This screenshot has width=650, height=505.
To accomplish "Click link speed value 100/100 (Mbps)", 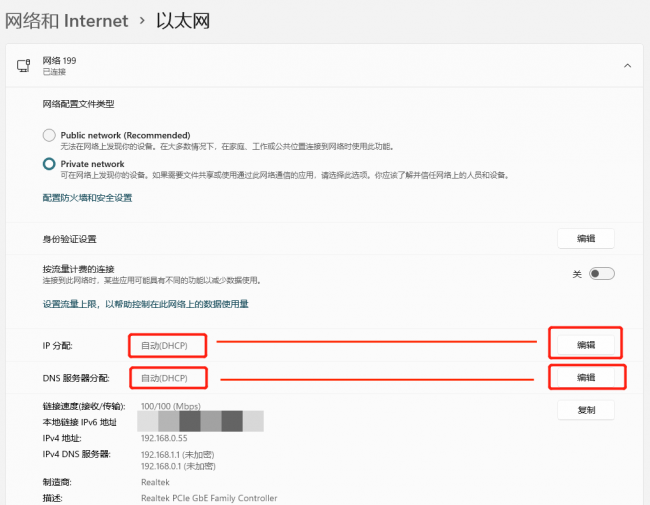I will (x=170, y=406).
